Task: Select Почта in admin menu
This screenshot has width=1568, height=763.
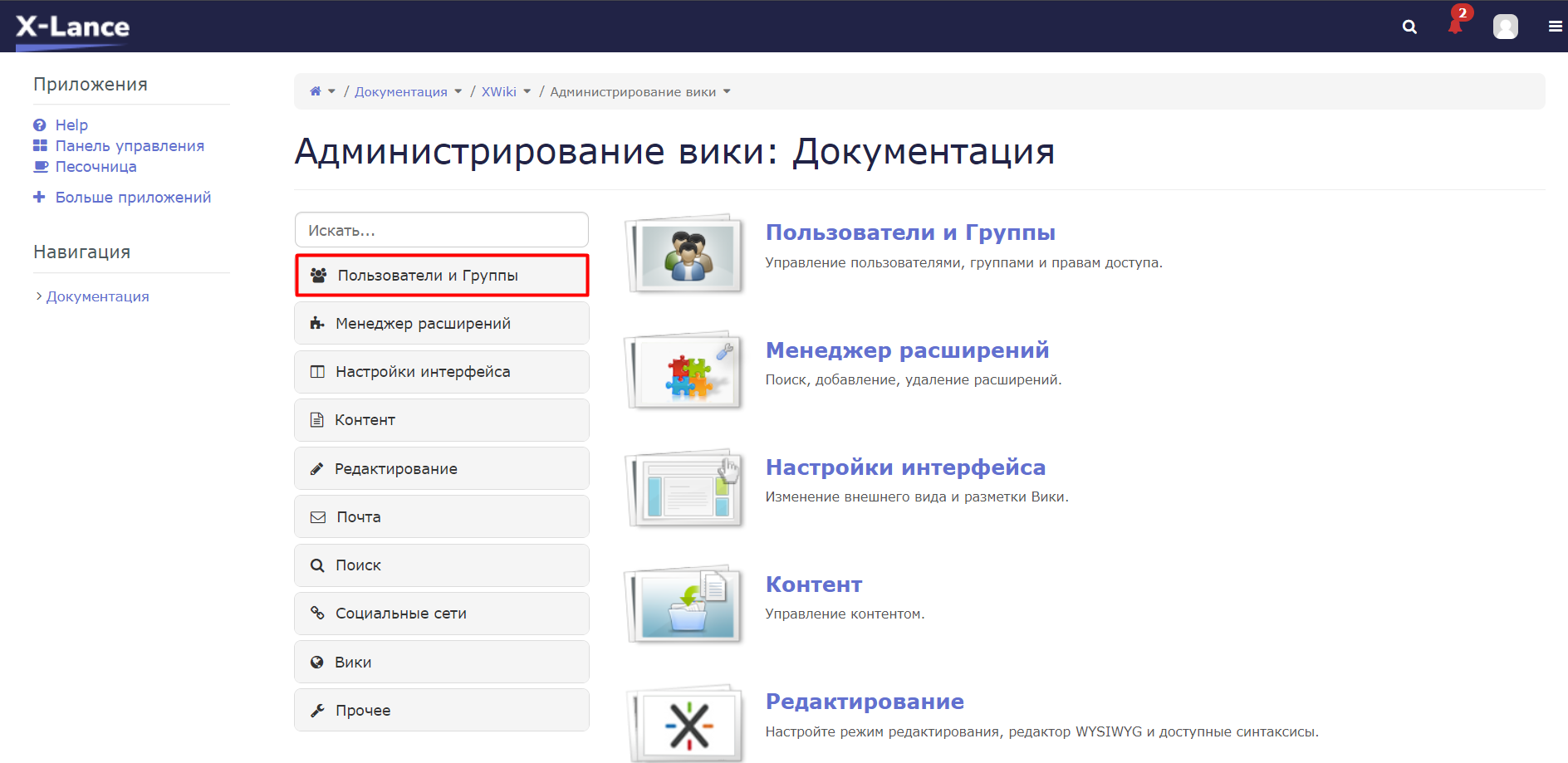Action: pos(442,516)
